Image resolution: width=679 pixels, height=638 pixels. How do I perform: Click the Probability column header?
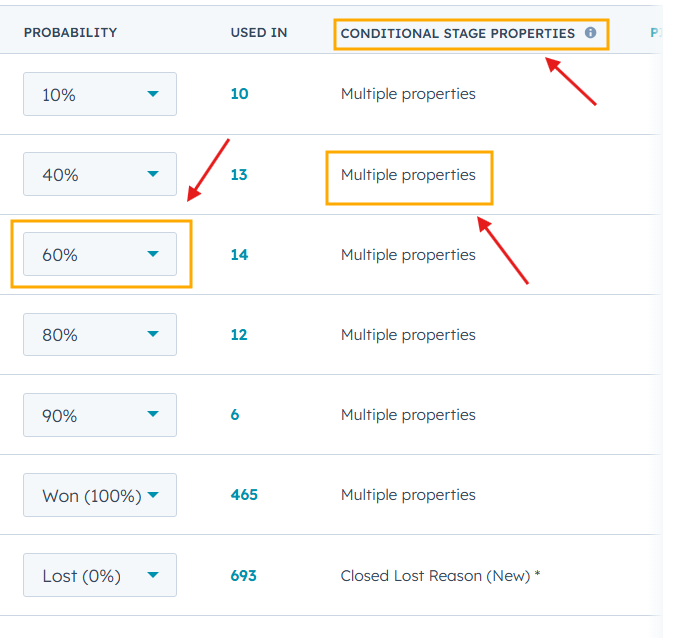(x=70, y=33)
